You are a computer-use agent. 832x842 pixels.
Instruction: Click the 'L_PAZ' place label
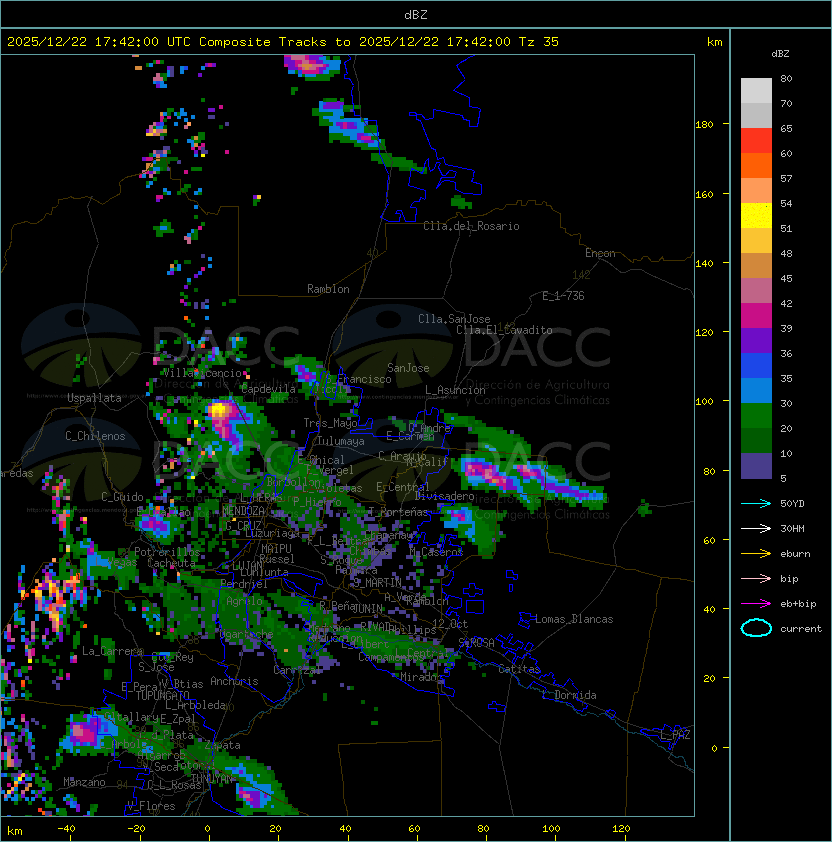pos(675,736)
